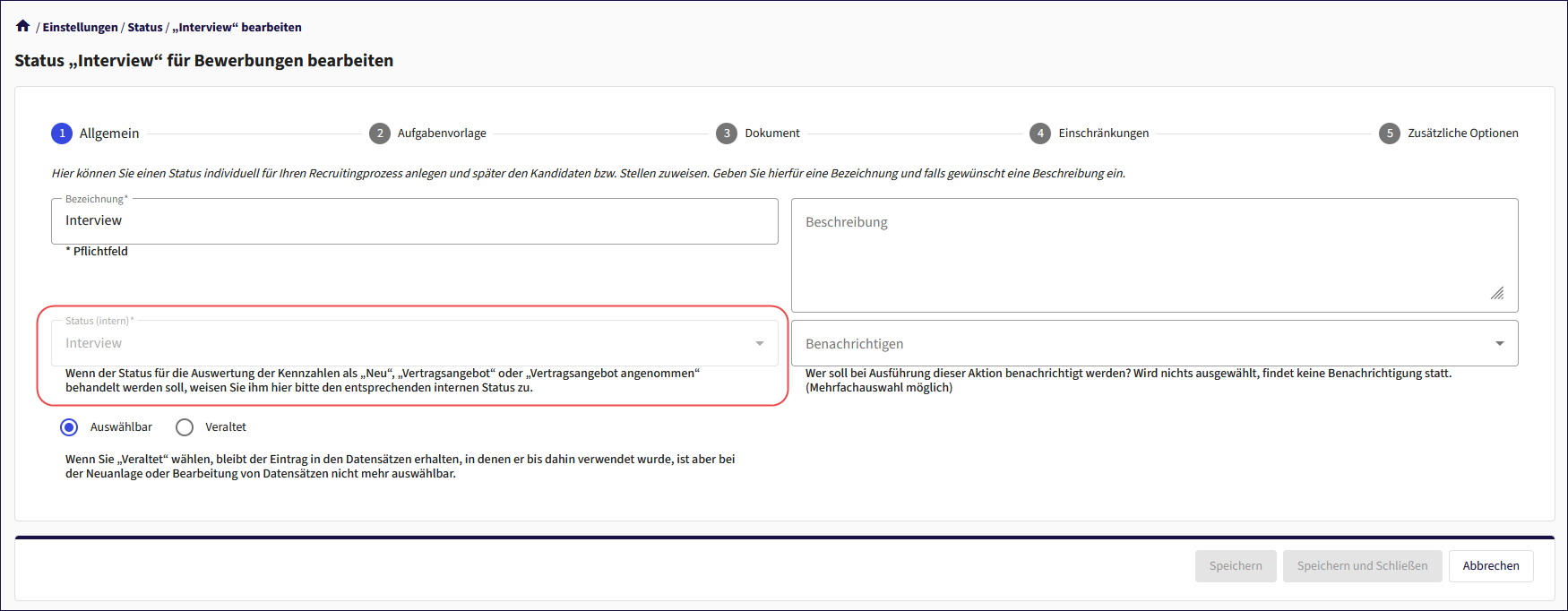This screenshot has height=611, width=1568.
Task: Open the Benachrichtigen combo box field
Action: 1138,344
